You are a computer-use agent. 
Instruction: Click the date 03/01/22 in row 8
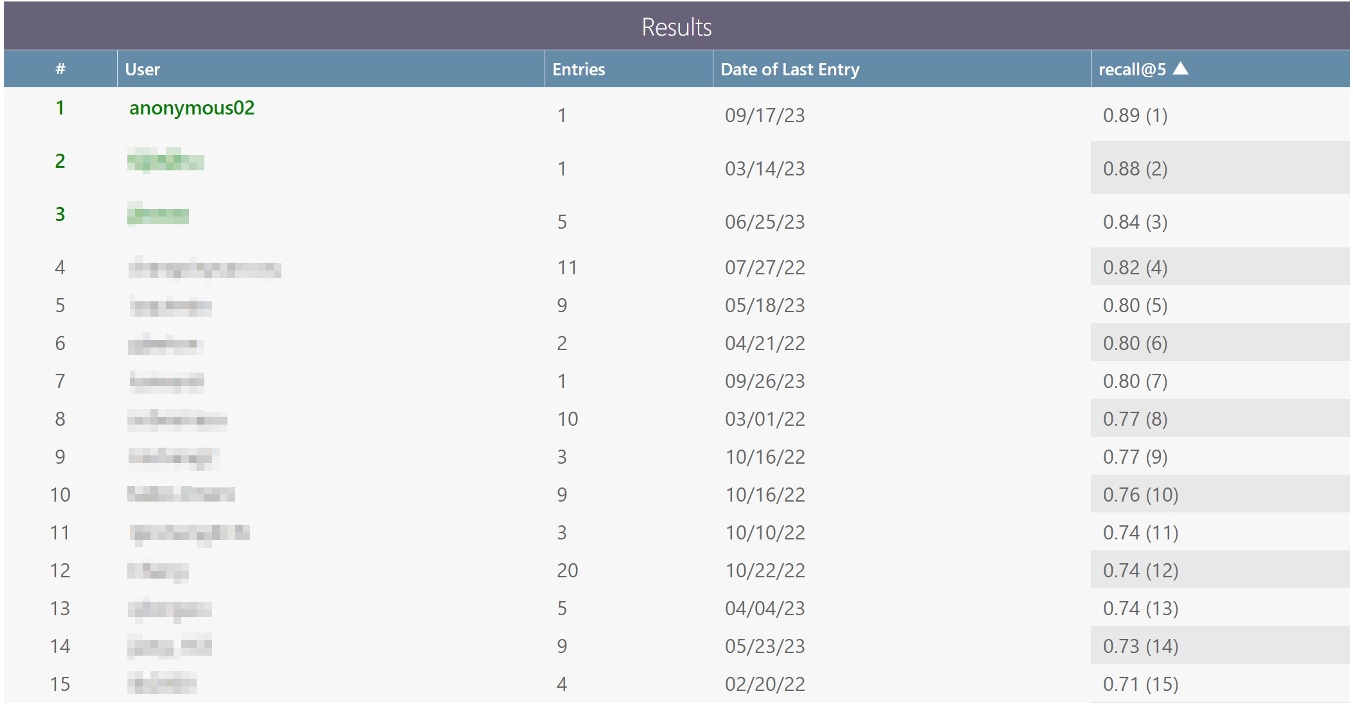click(767, 418)
